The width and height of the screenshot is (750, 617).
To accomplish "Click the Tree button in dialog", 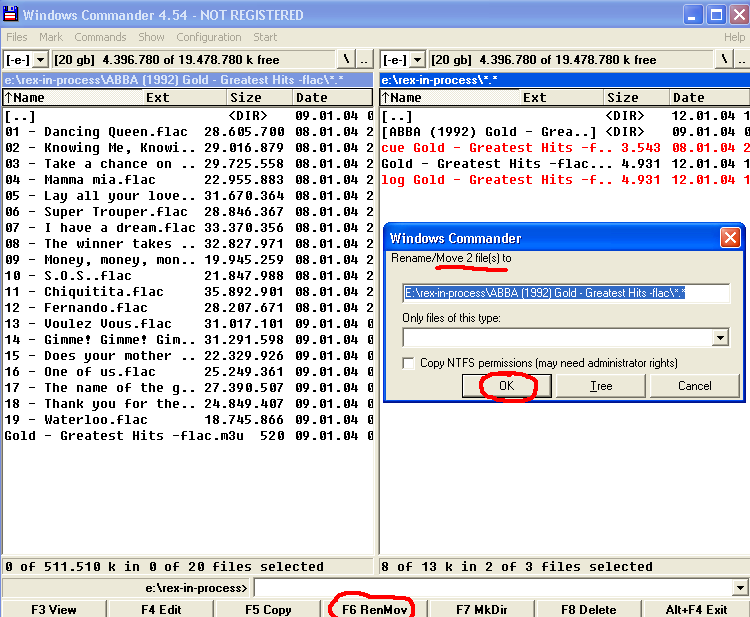I will point(601,386).
